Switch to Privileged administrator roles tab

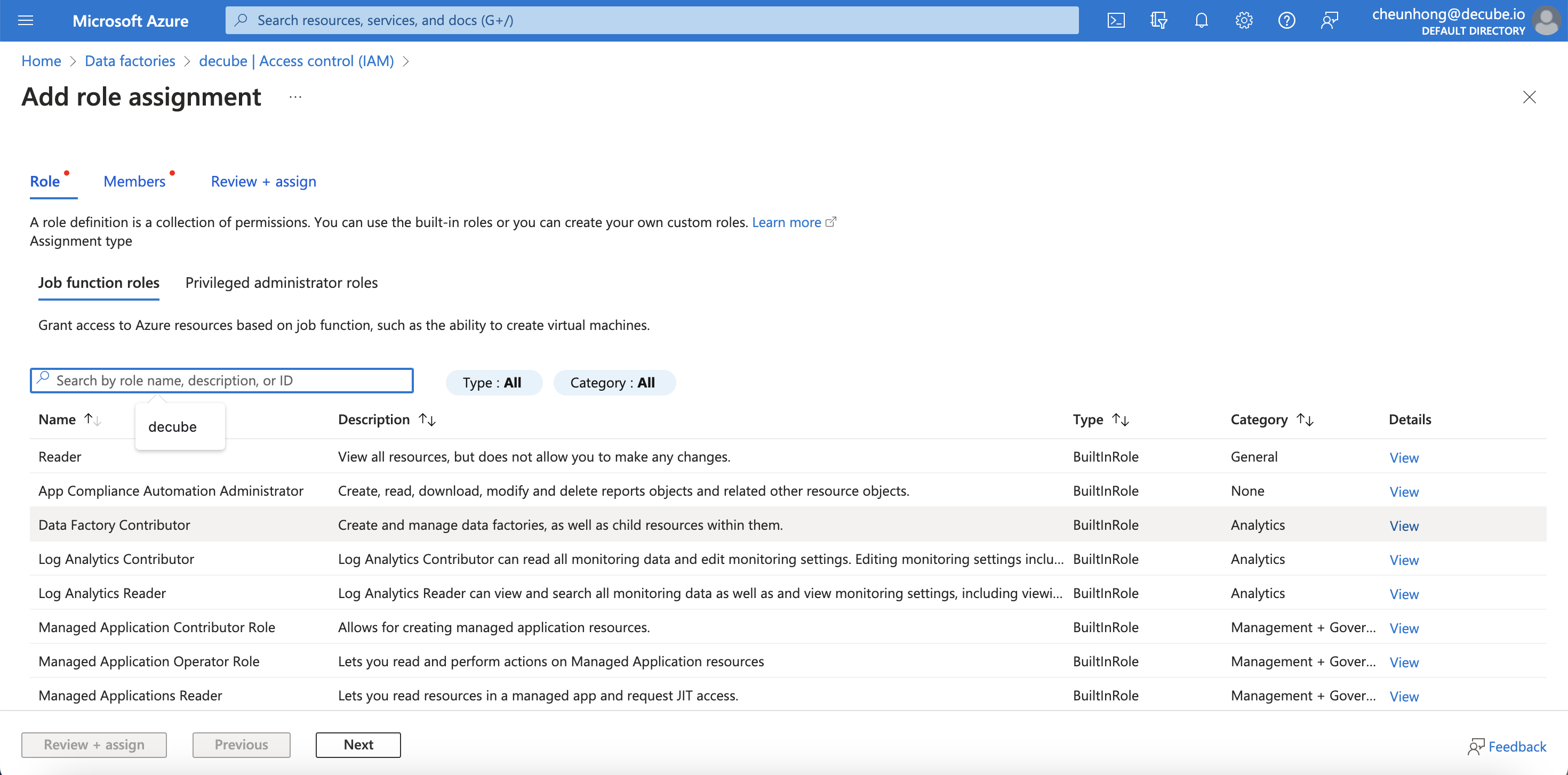281,283
